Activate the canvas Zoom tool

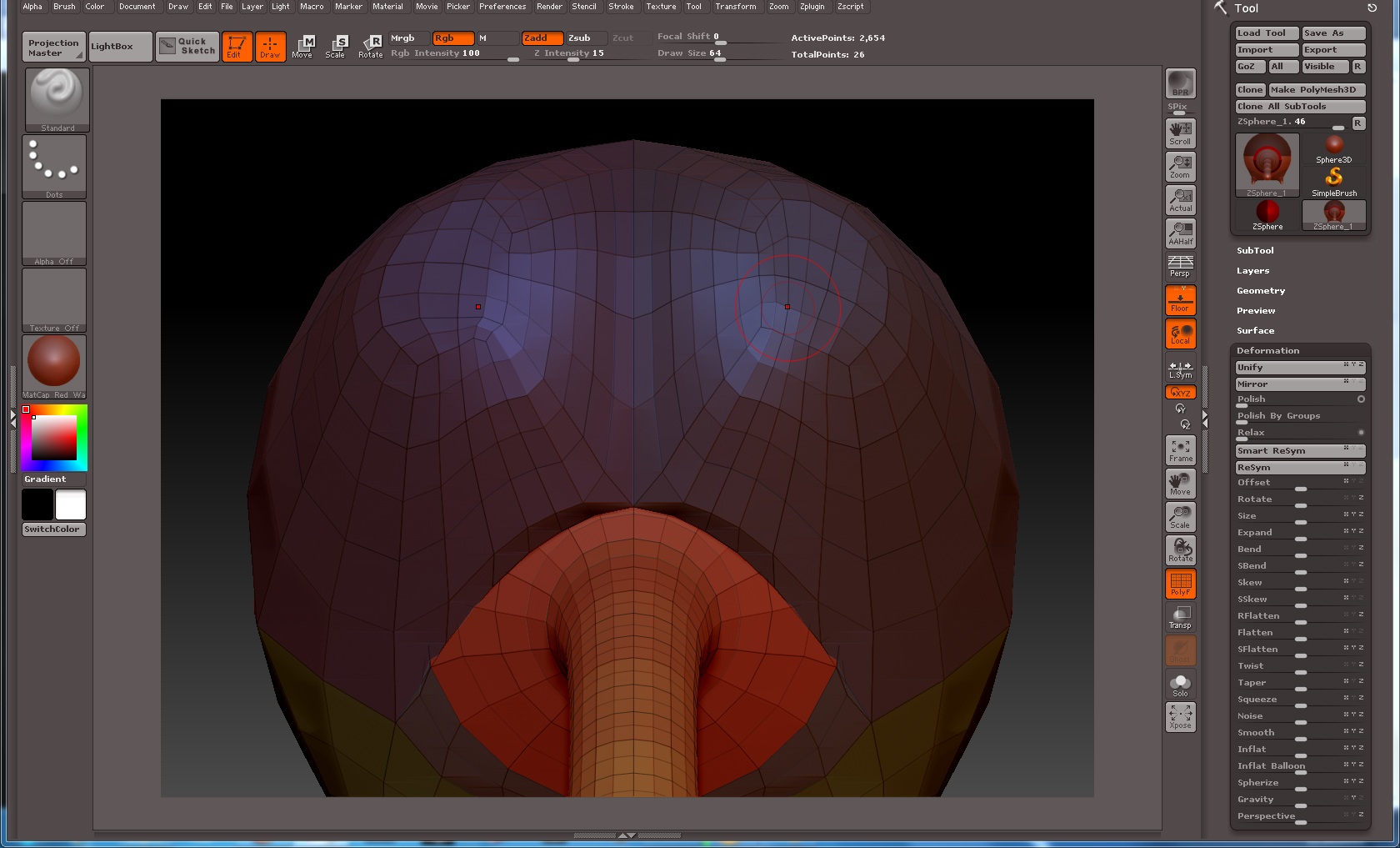[x=1180, y=165]
